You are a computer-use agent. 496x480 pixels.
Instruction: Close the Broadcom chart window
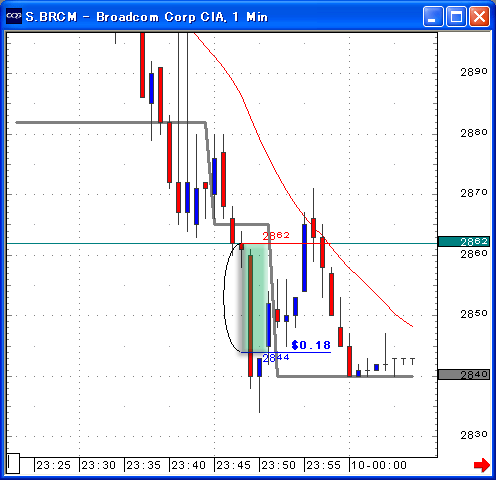[479, 16]
